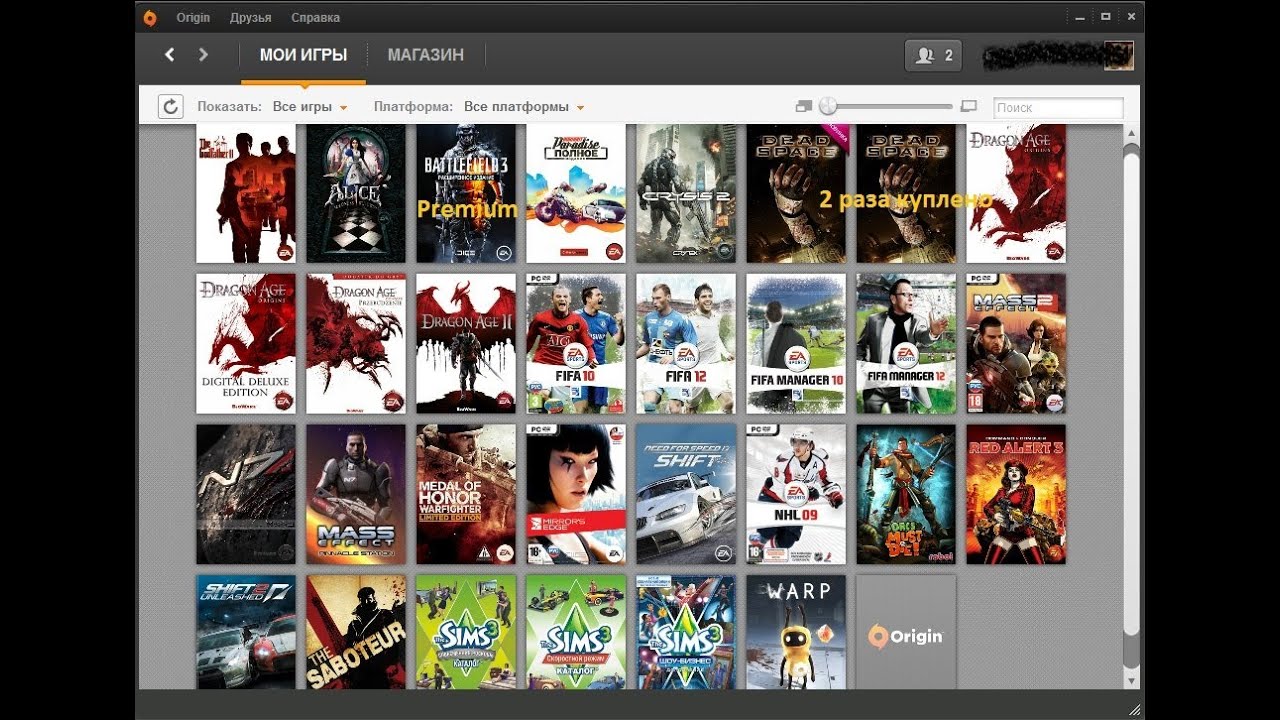Select the Mass Effect Pinnacle Station tile

point(356,494)
